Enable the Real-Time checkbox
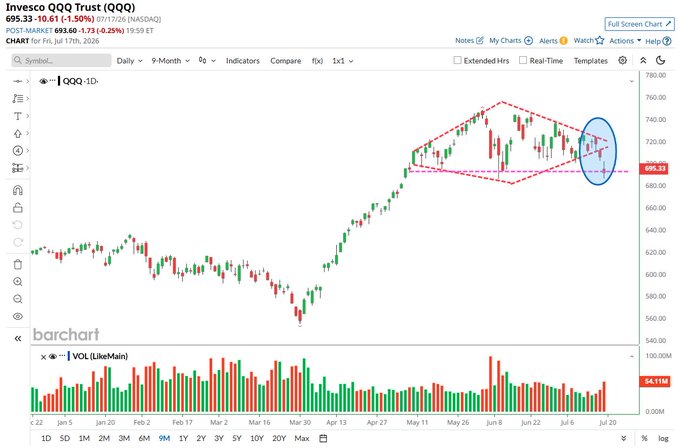The image size is (679, 448). coord(523,60)
